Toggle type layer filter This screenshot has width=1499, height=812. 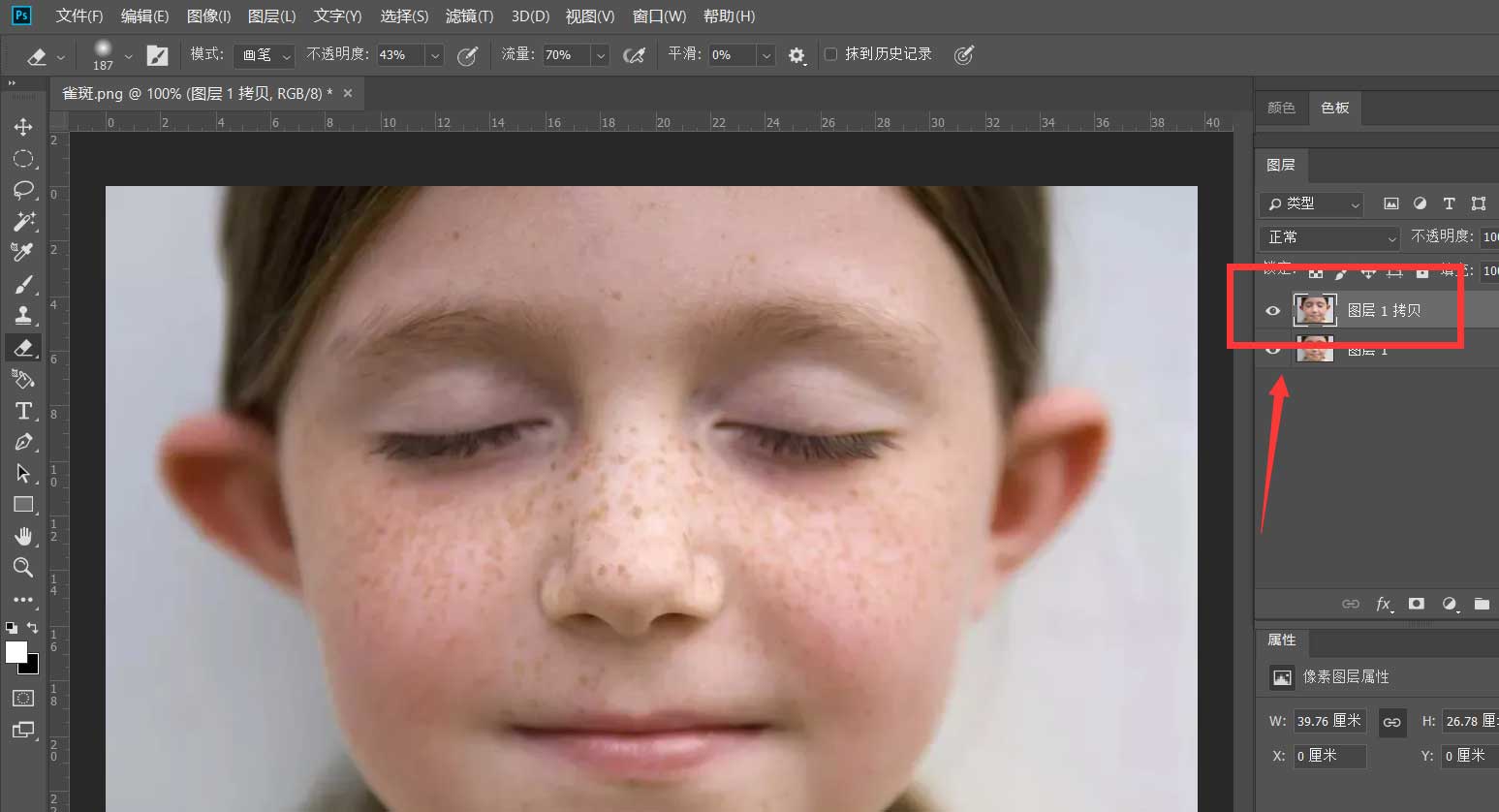point(1449,203)
